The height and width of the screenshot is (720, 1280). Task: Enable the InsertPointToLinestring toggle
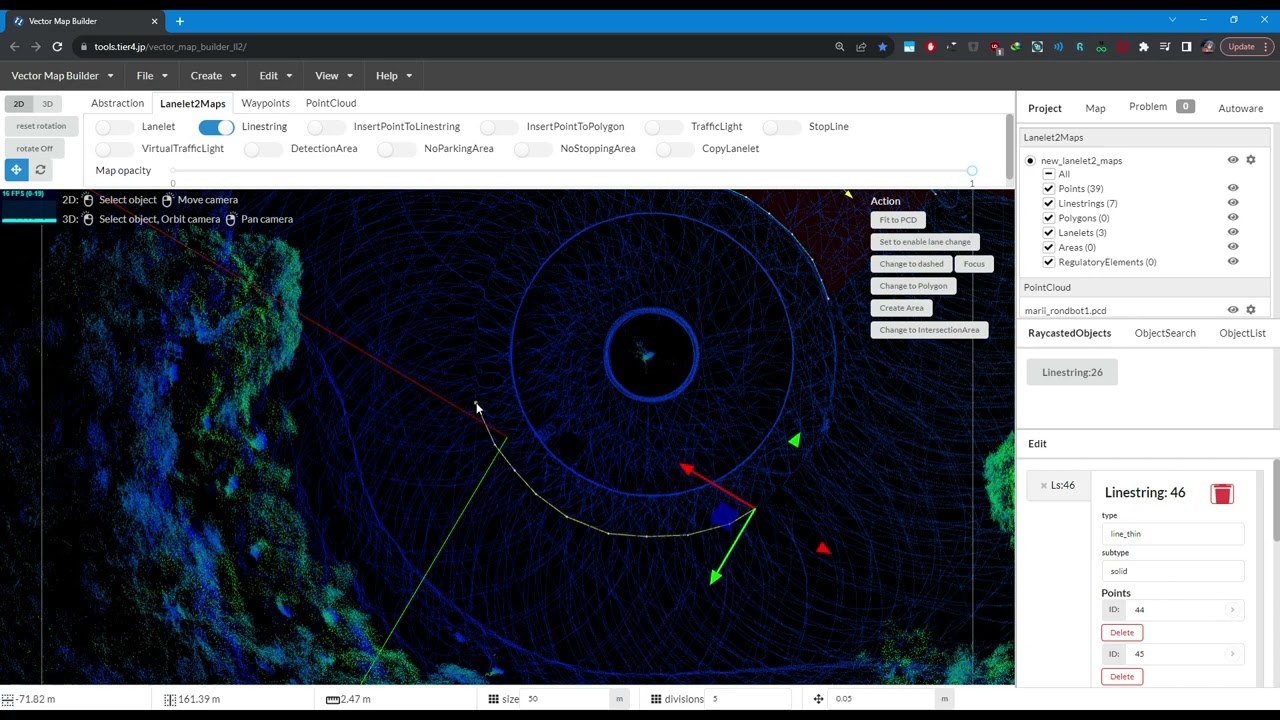326,127
